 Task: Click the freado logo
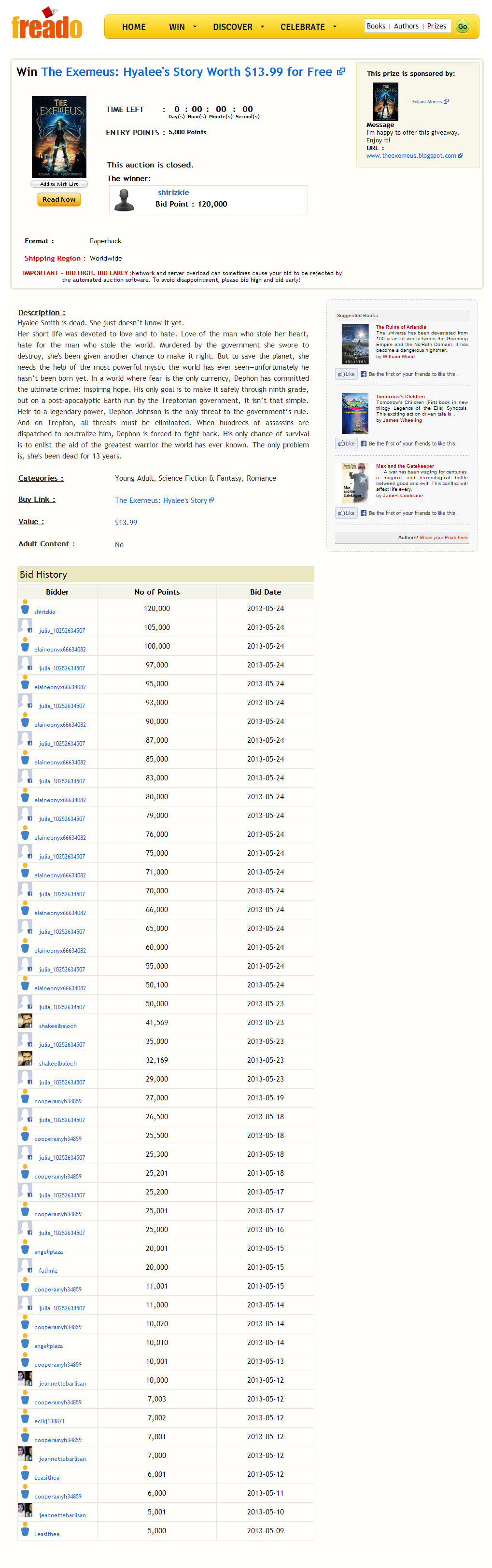pyautogui.click(x=47, y=25)
